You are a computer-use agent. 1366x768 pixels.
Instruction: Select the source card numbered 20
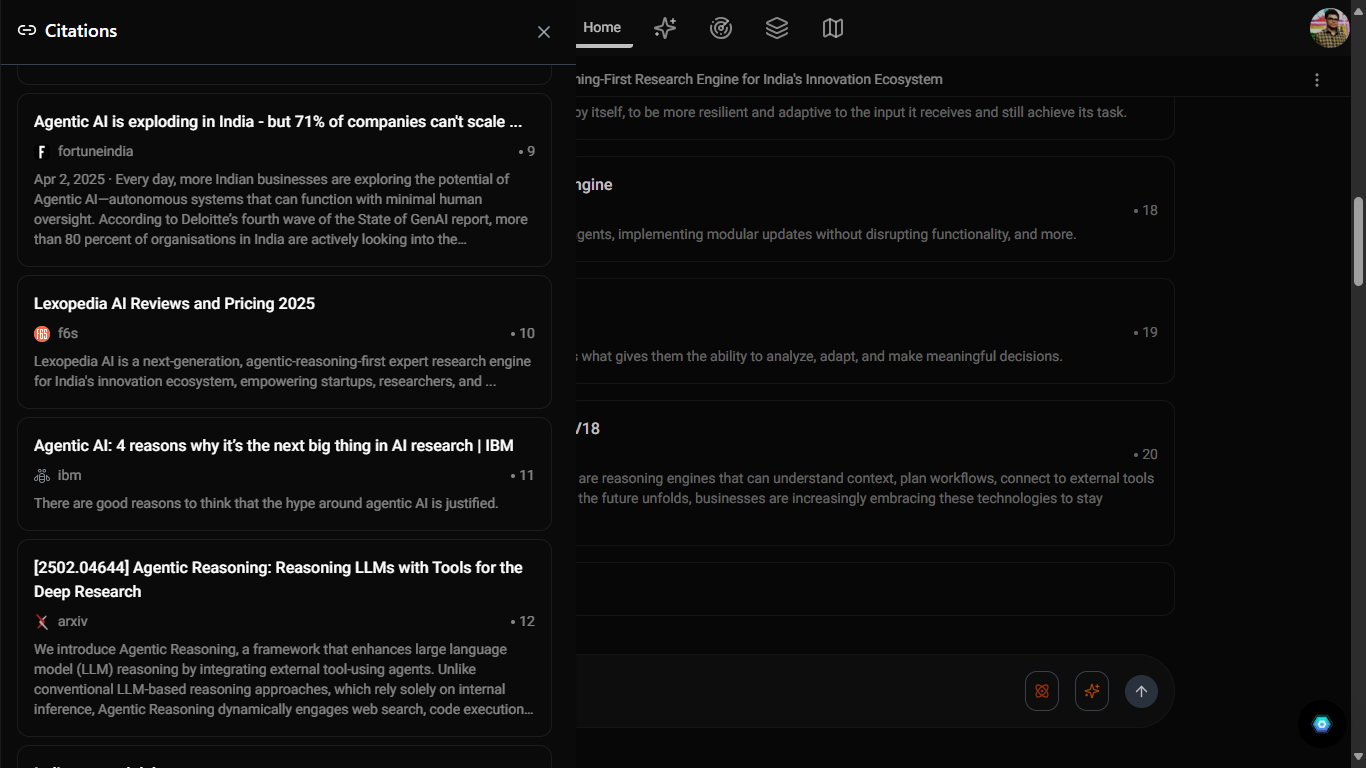coord(874,473)
